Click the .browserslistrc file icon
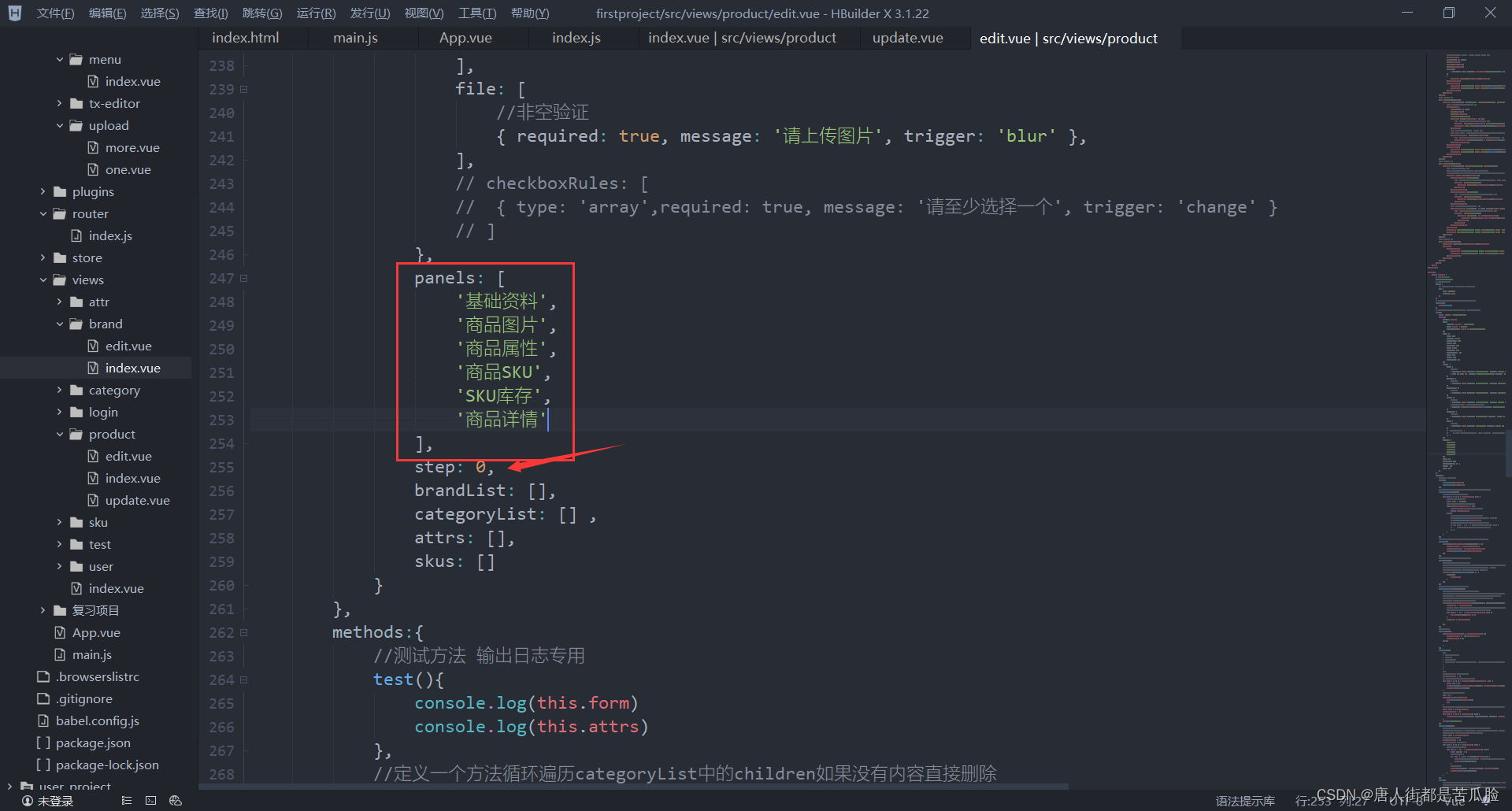Image resolution: width=1512 pixels, height=811 pixels. tap(43, 676)
